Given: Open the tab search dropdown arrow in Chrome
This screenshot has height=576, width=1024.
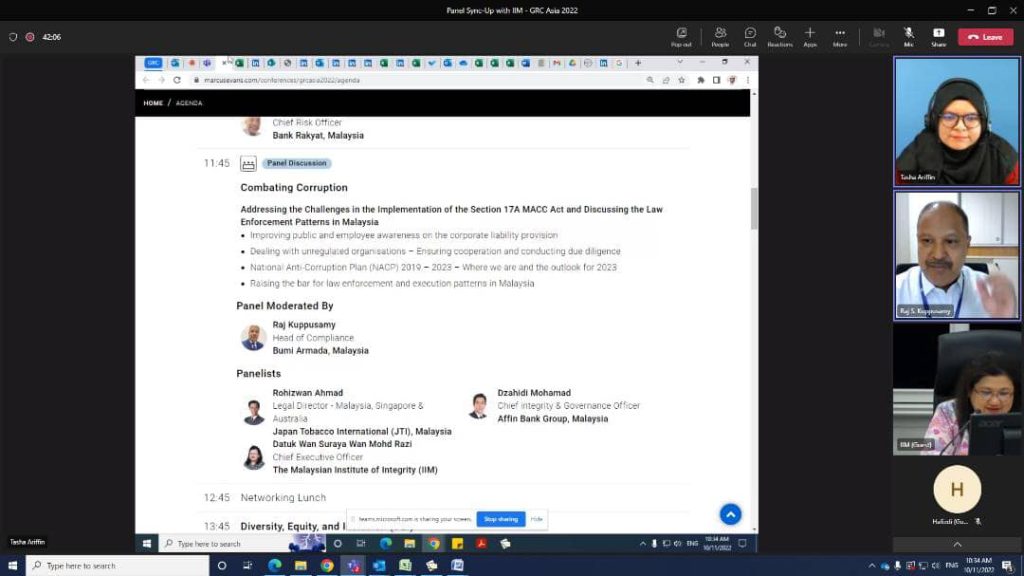Looking at the screenshot, I should [x=680, y=63].
